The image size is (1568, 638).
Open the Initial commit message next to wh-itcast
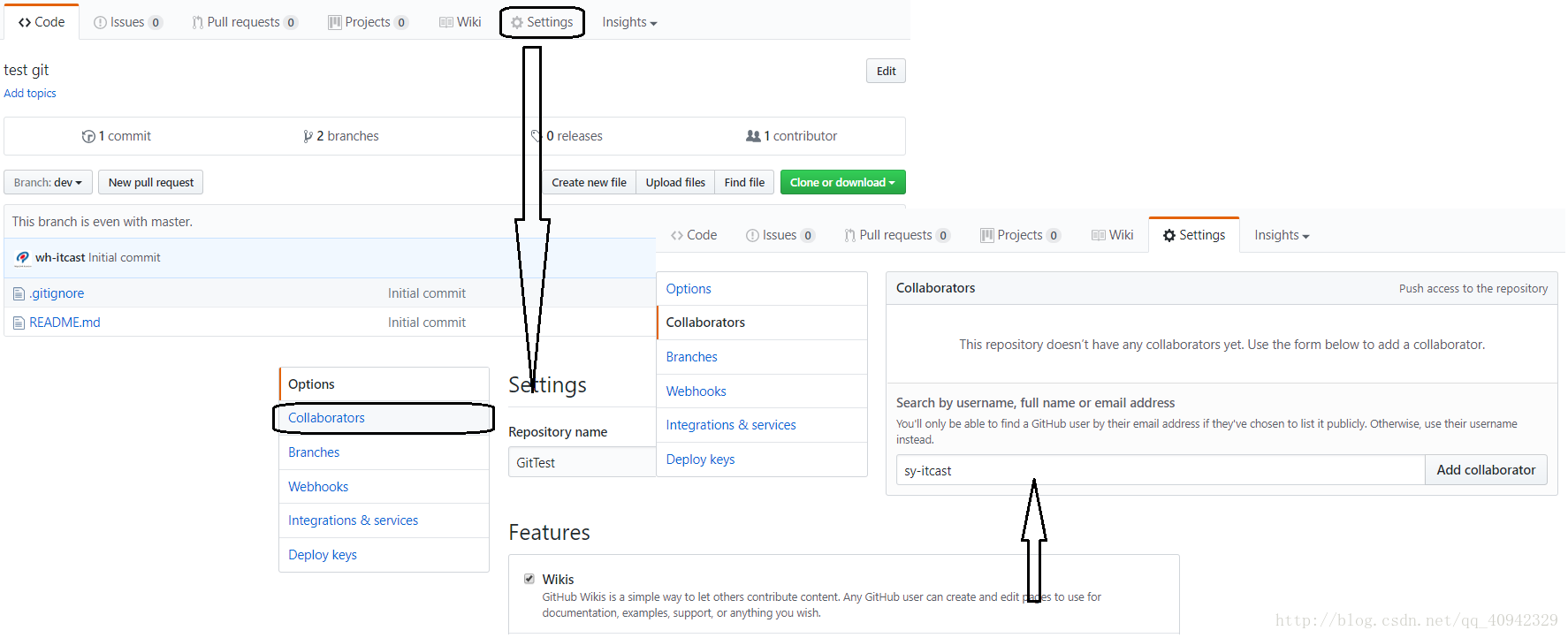(x=125, y=258)
